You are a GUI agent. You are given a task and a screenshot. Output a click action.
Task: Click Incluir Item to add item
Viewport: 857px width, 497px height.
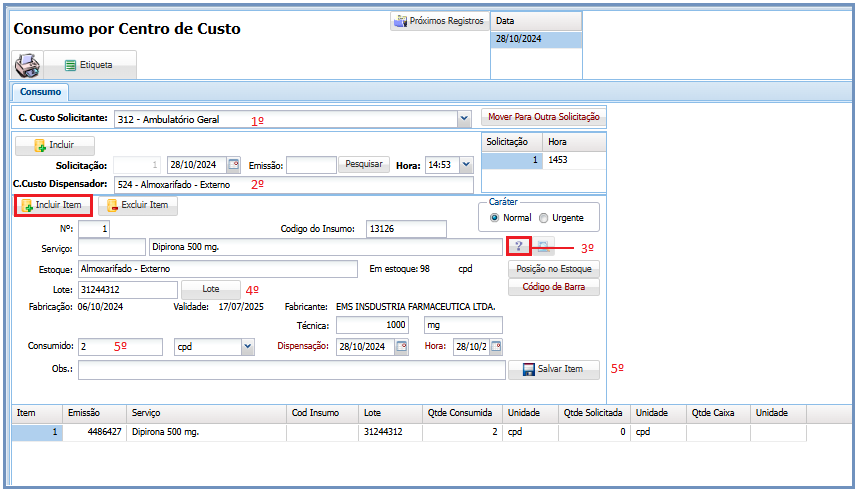[52, 205]
